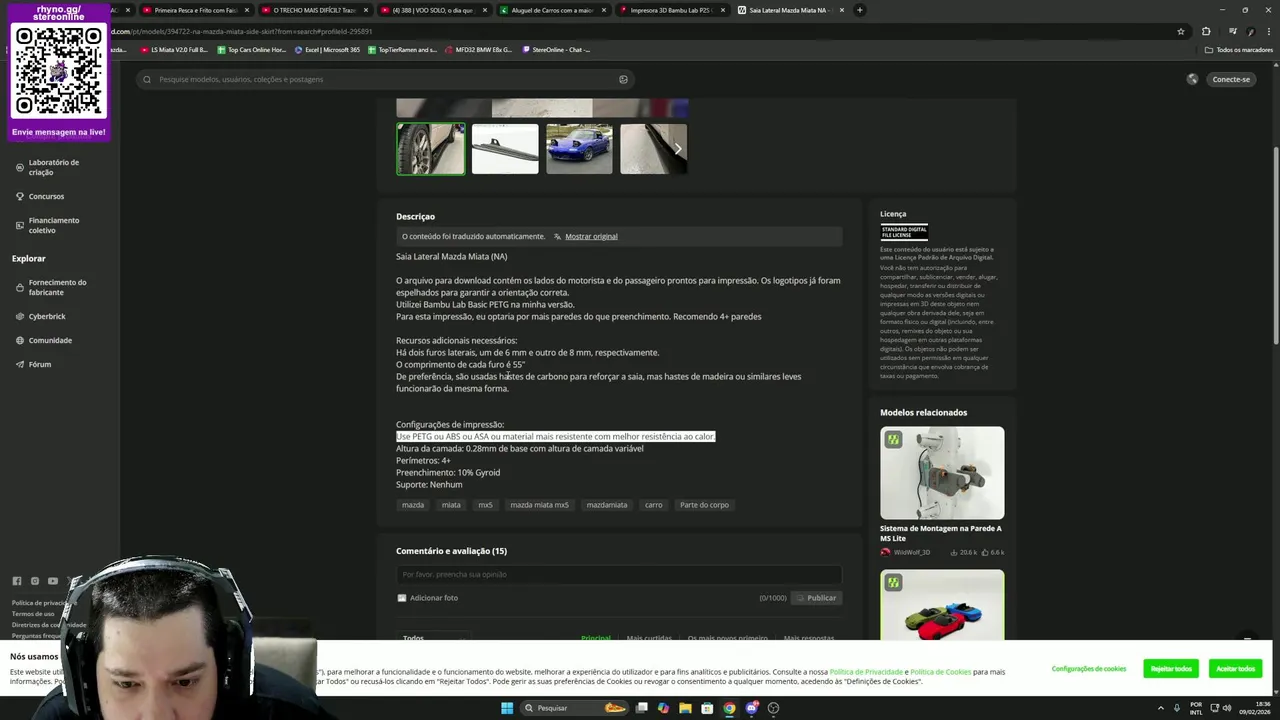Image resolution: width=1280 pixels, height=720 pixels.
Task: Click the comment opinion input field
Action: [618, 574]
